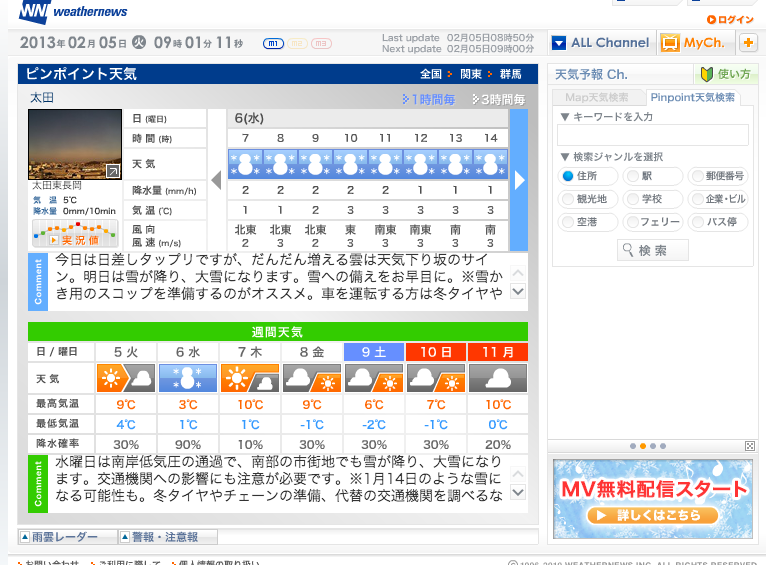Screen dimensions: 766x565
Task: Select the 9土 day header
Action: tap(374, 352)
